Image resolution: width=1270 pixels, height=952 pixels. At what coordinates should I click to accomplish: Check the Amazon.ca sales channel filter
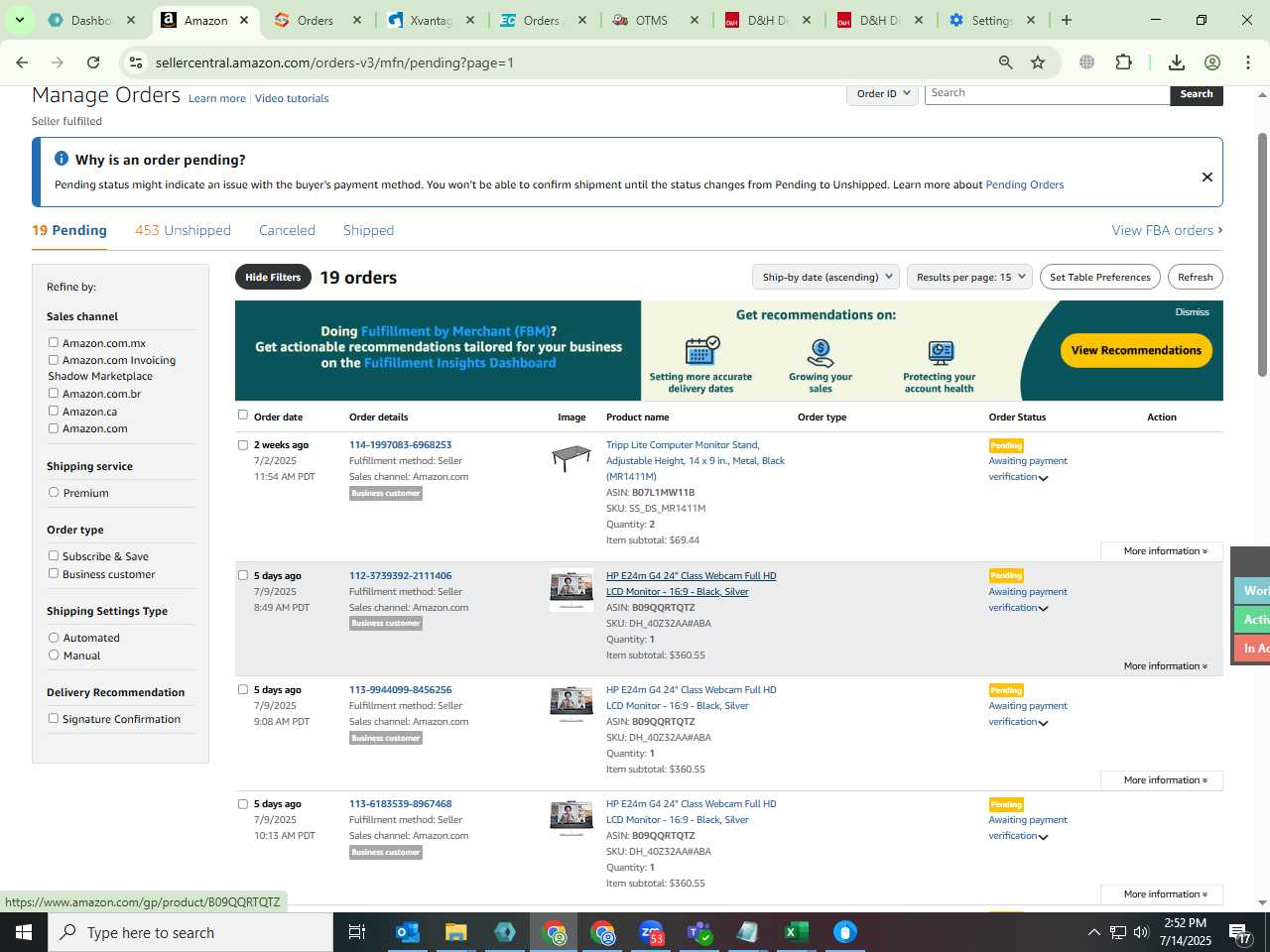[x=54, y=412]
